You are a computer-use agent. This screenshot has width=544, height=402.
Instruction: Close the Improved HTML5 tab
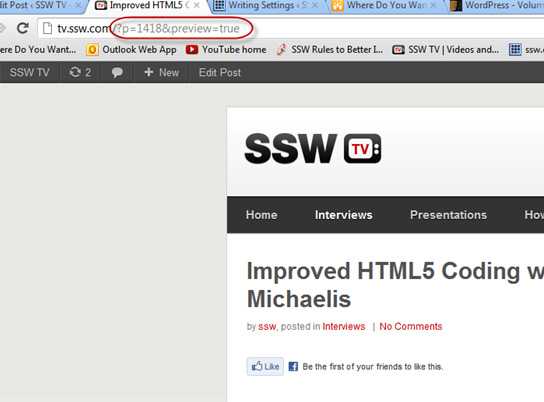tap(196, 5)
